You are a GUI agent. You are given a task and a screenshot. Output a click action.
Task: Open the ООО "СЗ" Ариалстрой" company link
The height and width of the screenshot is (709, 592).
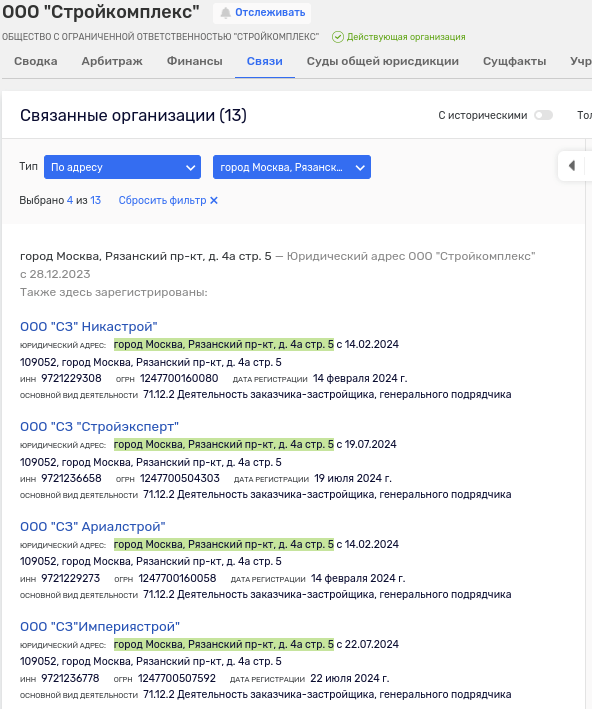pos(93,526)
